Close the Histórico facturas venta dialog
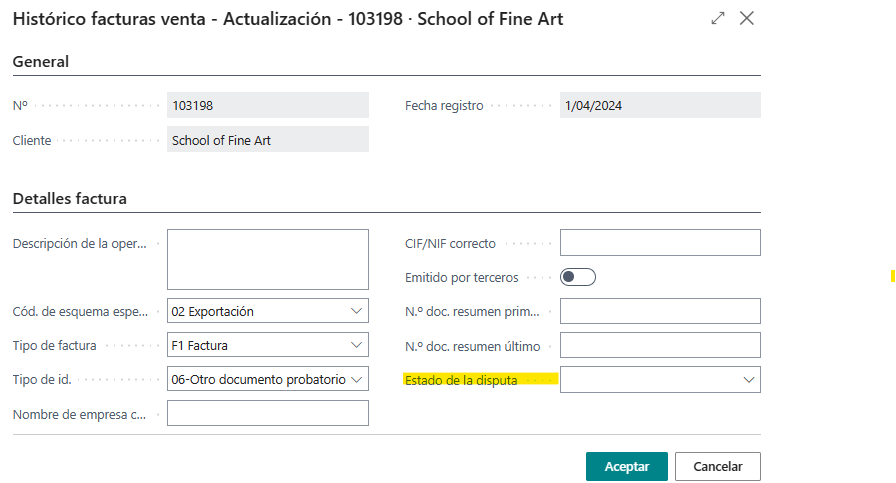The image size is (896, 483). click(746, 19)
